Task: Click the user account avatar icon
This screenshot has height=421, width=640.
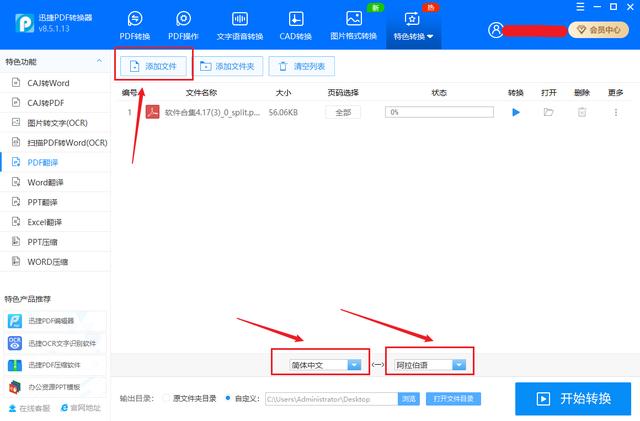Action: coord(496,30)
